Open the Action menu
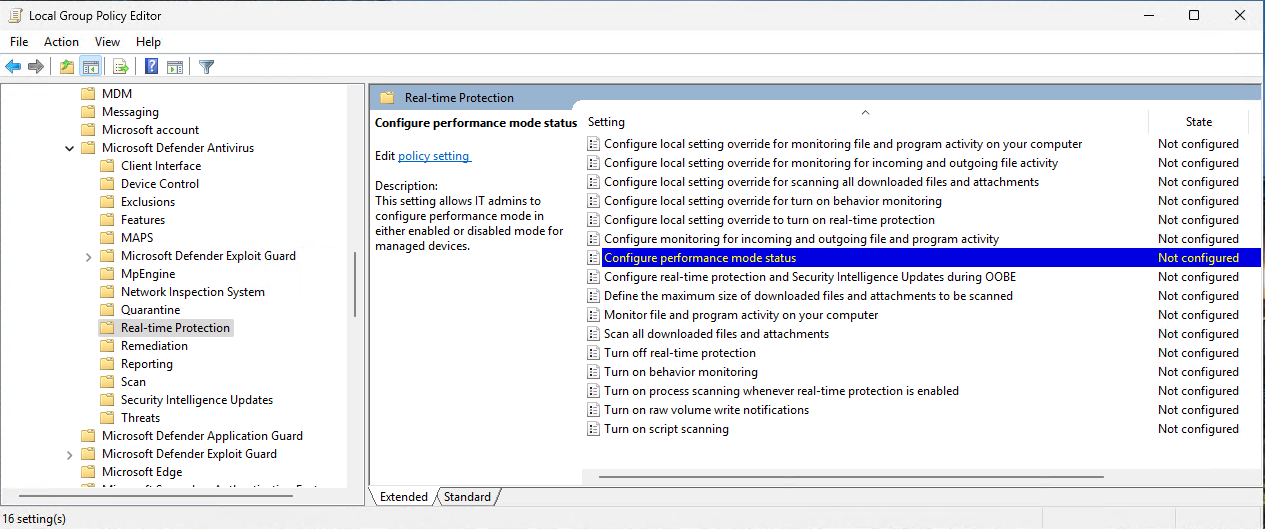The height and width of the screenshot is (529, 1265). pyautogui.click(x=61, y=42)
